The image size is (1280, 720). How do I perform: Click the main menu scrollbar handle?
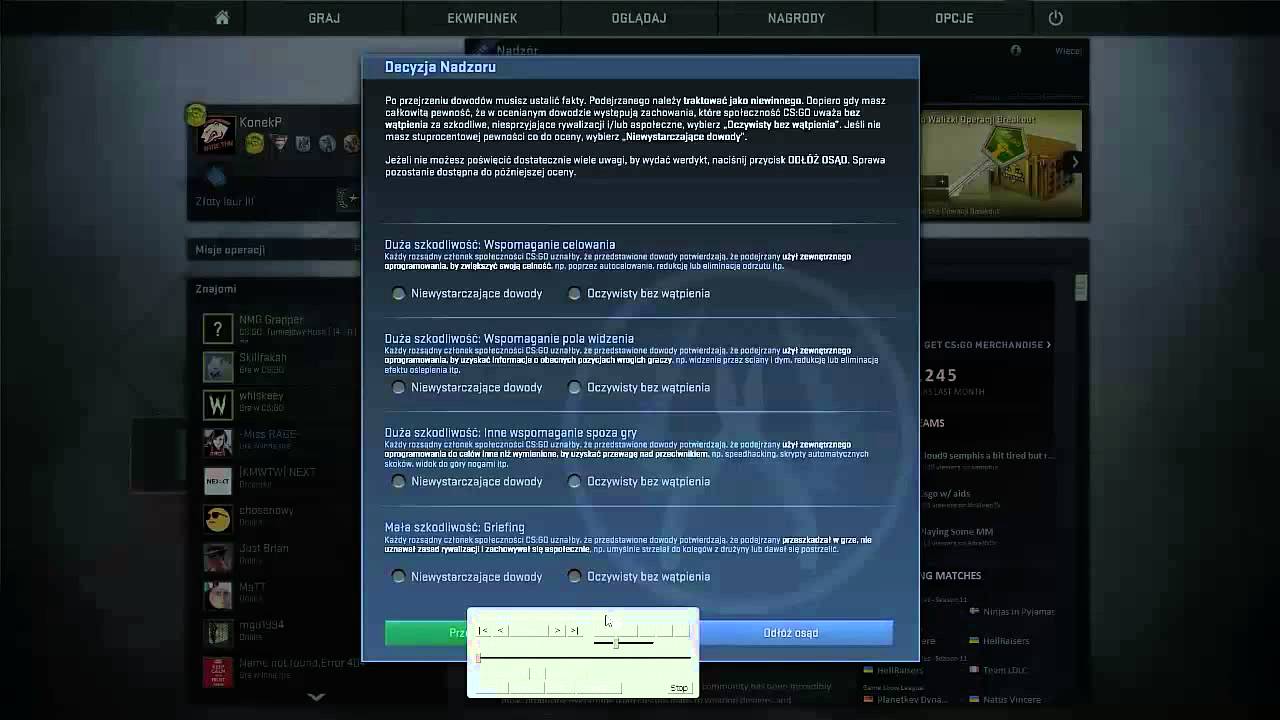point(1081,288)
